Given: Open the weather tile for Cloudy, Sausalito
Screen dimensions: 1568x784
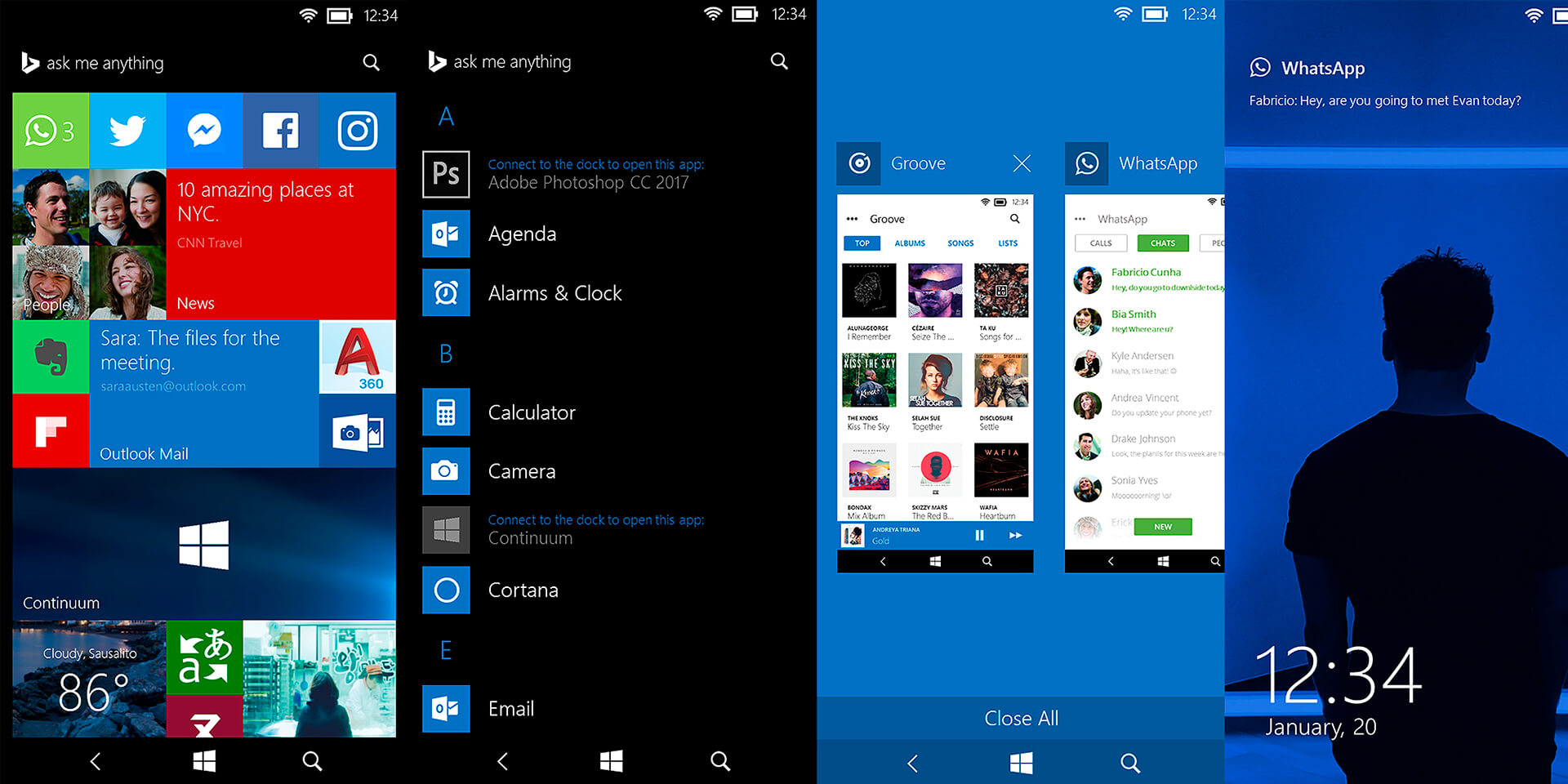Looking at the screenshot, I should pos(89,679).
